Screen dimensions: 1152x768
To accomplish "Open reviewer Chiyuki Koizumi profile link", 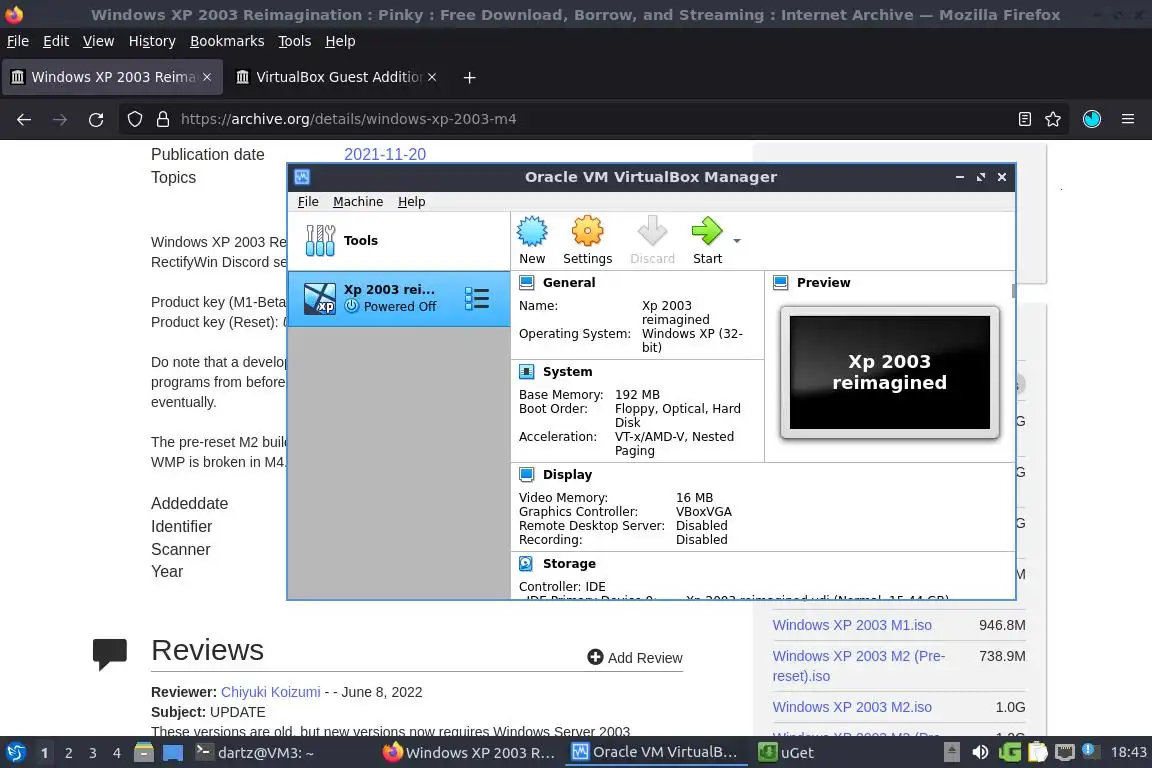I will tap(270, 692).
